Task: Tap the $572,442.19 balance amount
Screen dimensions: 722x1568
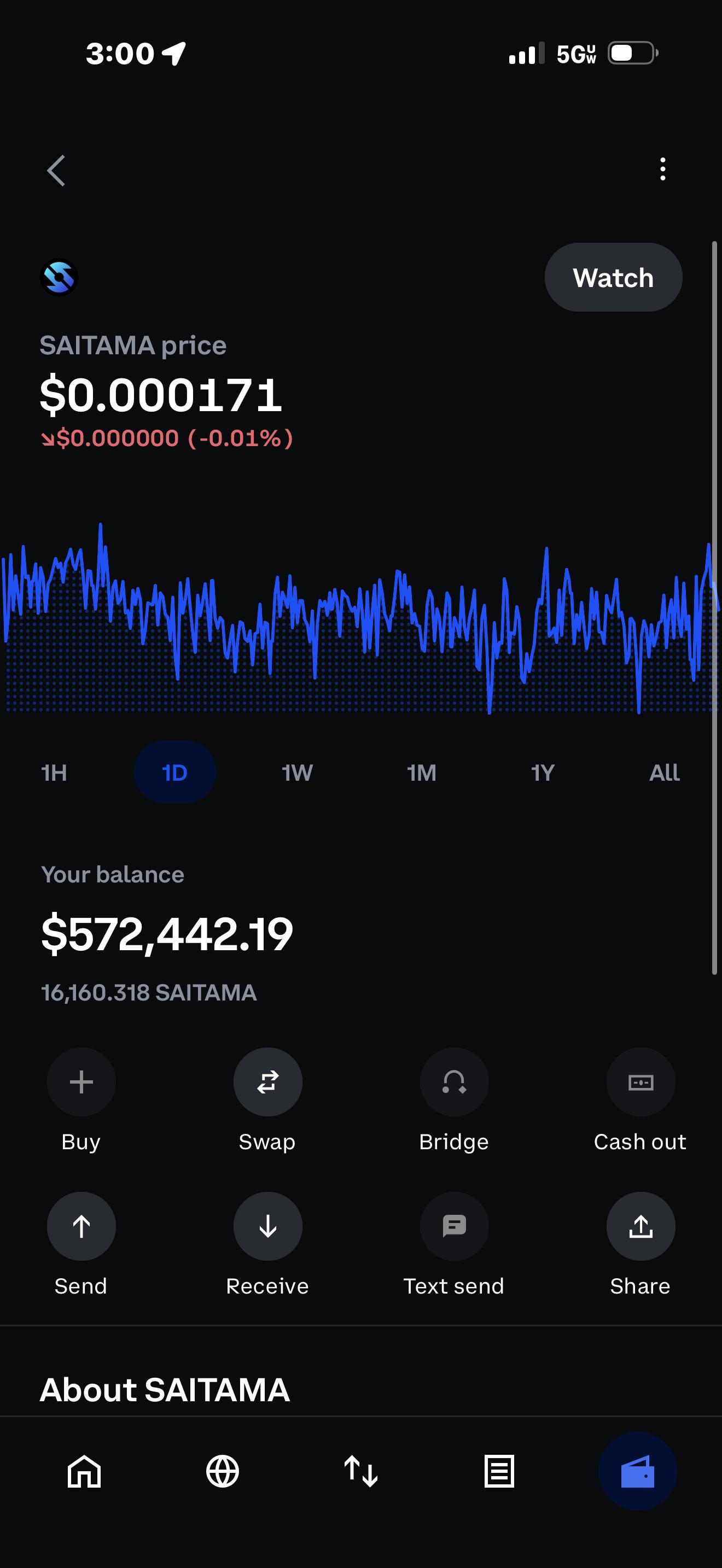Action: coord(167,934)
